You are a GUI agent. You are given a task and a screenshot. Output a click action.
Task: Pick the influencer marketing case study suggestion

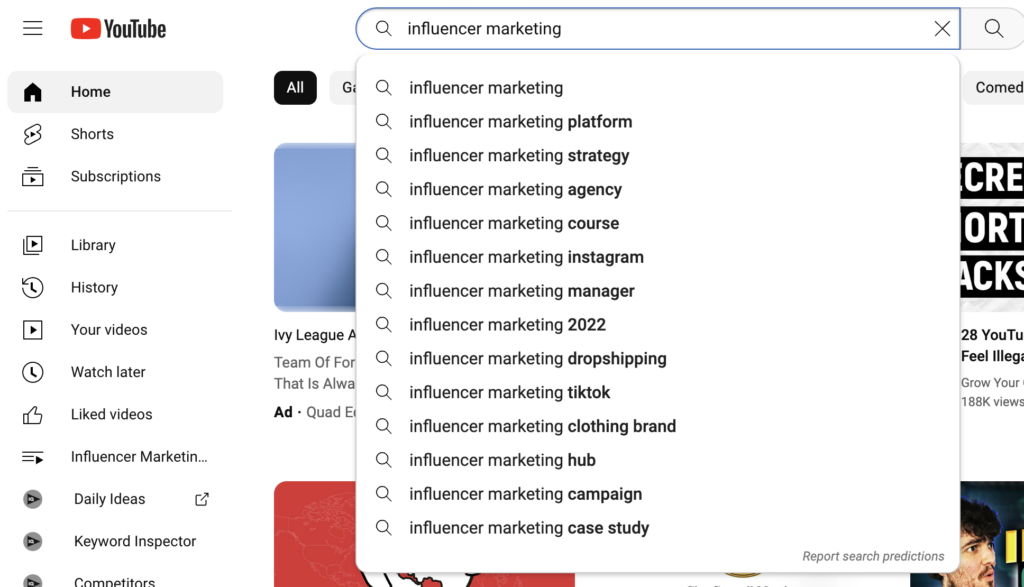(529, 527)
